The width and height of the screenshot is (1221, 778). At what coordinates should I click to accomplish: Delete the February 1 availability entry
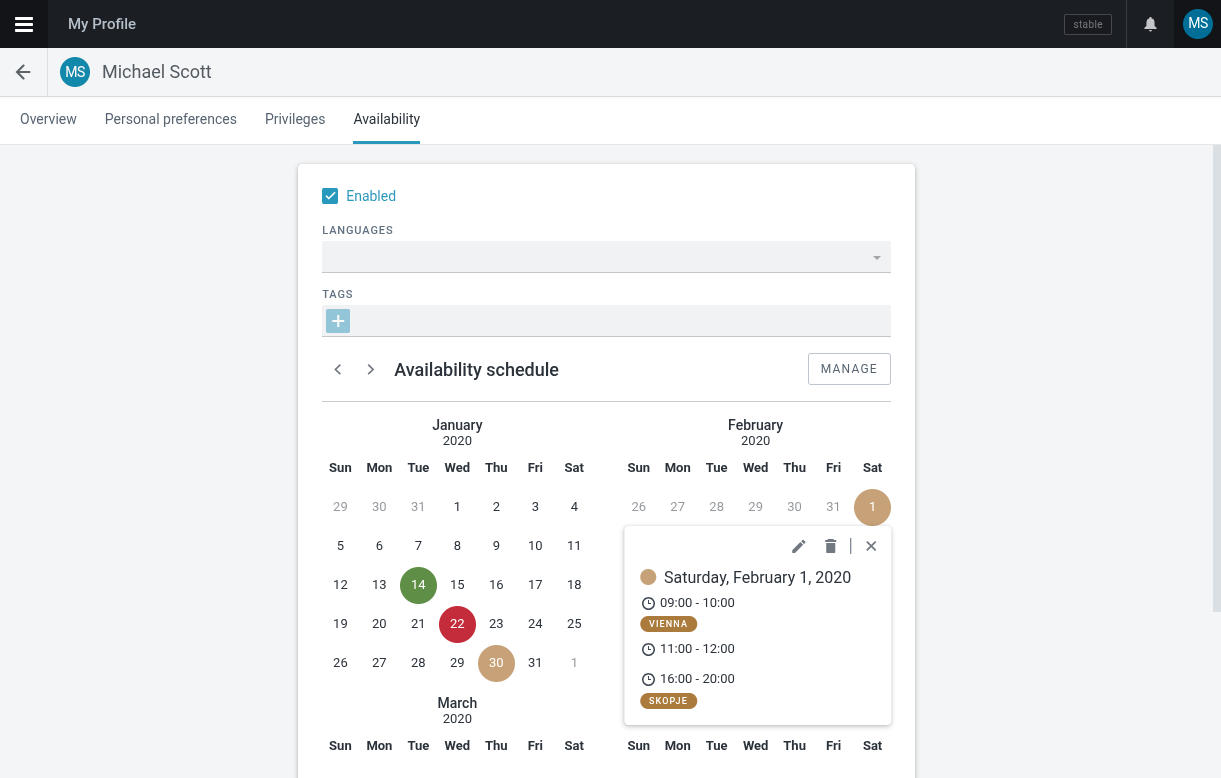click(830, 546)
